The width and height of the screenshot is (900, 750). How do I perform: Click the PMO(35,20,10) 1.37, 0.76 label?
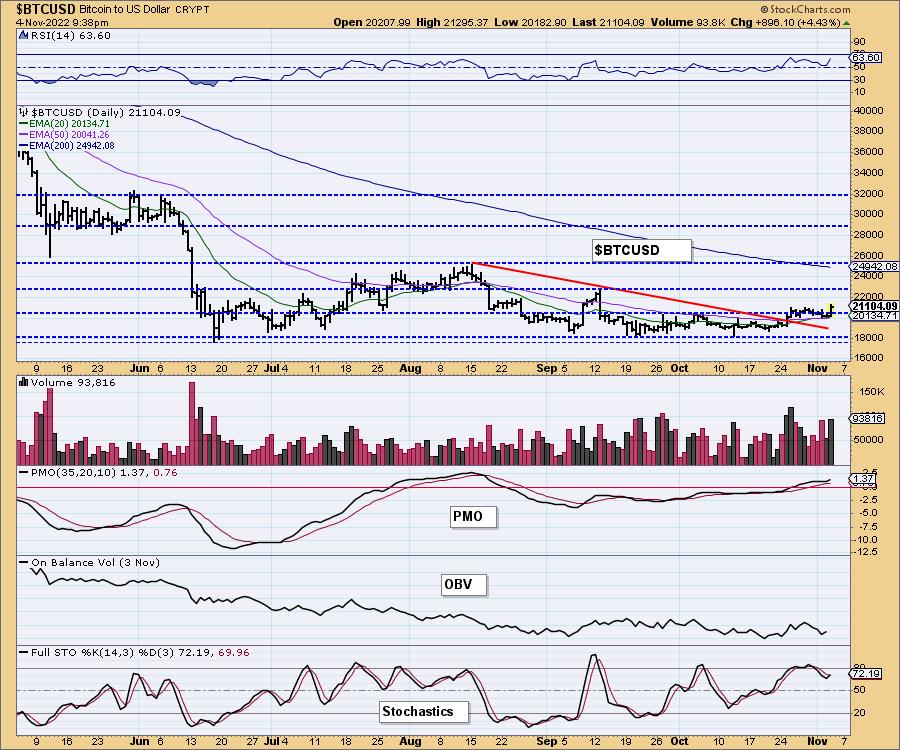pos(103,472)
